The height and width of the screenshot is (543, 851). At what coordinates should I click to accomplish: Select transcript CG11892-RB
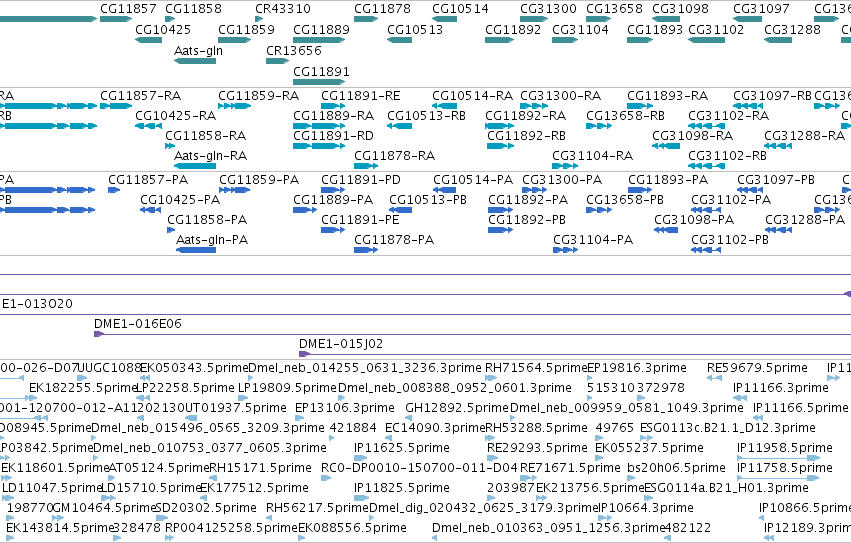[x=526, y=136]
